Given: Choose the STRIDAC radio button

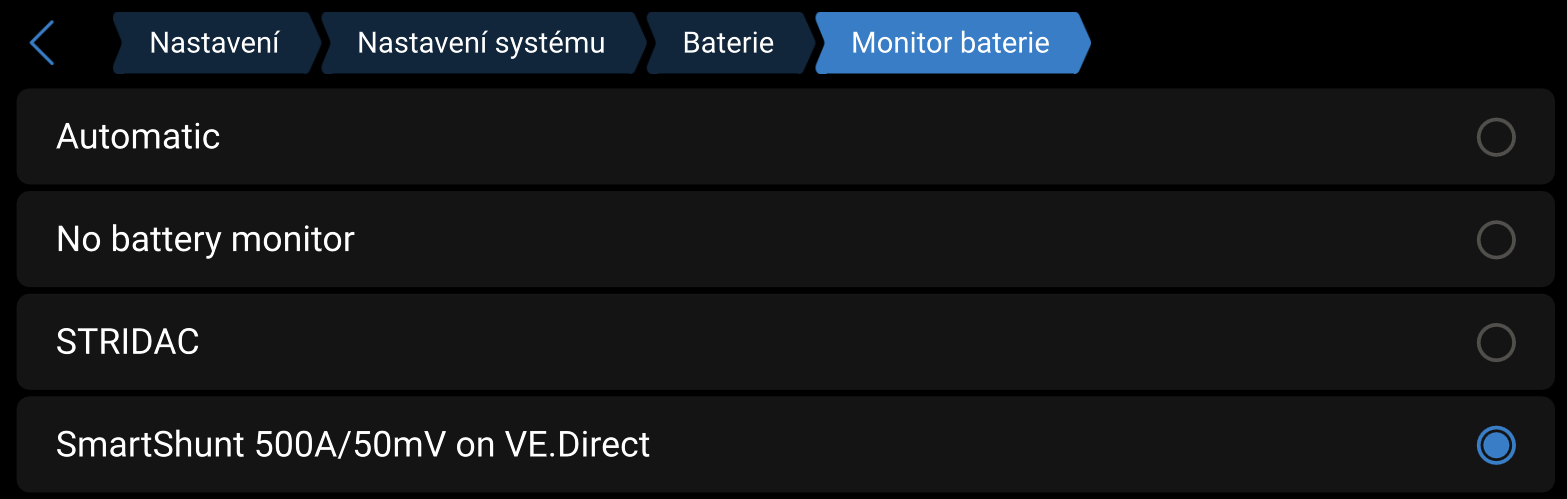Looking at the screenshot, I should (x=1495, y=342).
